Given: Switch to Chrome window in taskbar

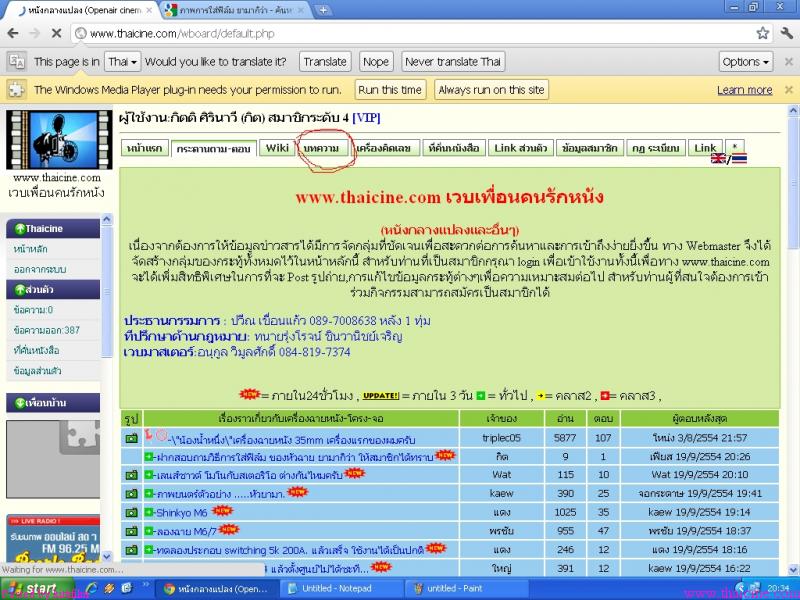Looking at the screenshot, I should pos(217,588).
